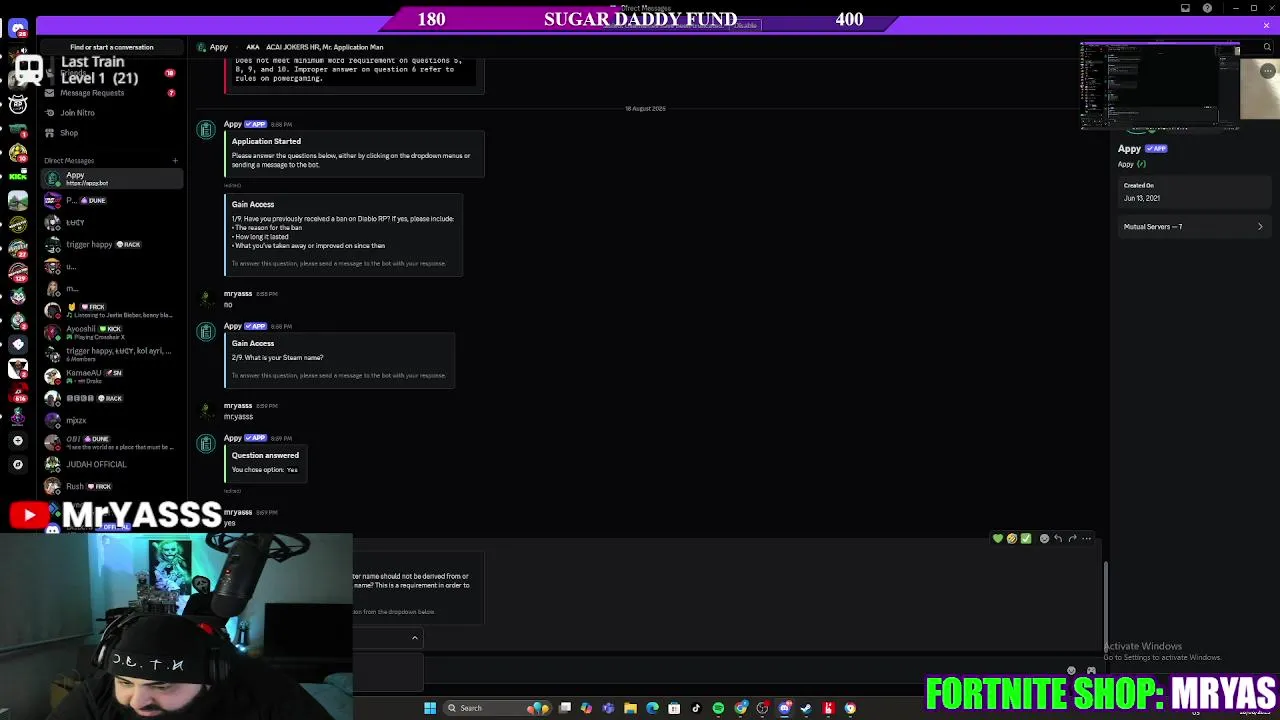Click the mryasss username above 'no'
1280x720 pixels.
238,294
